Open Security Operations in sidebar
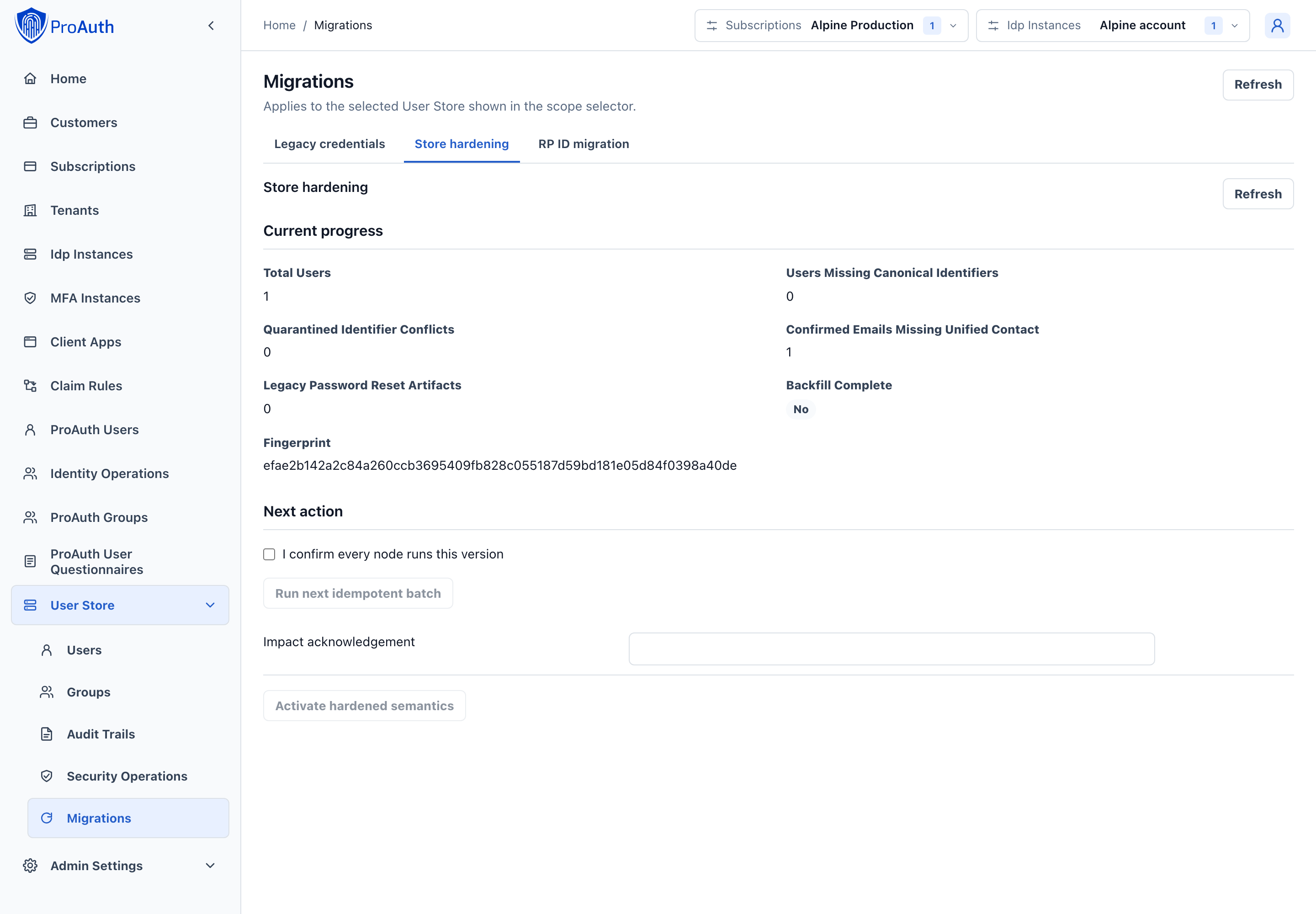The width and height of the screenshot is (1316, 914). click(x=128, y=776)
